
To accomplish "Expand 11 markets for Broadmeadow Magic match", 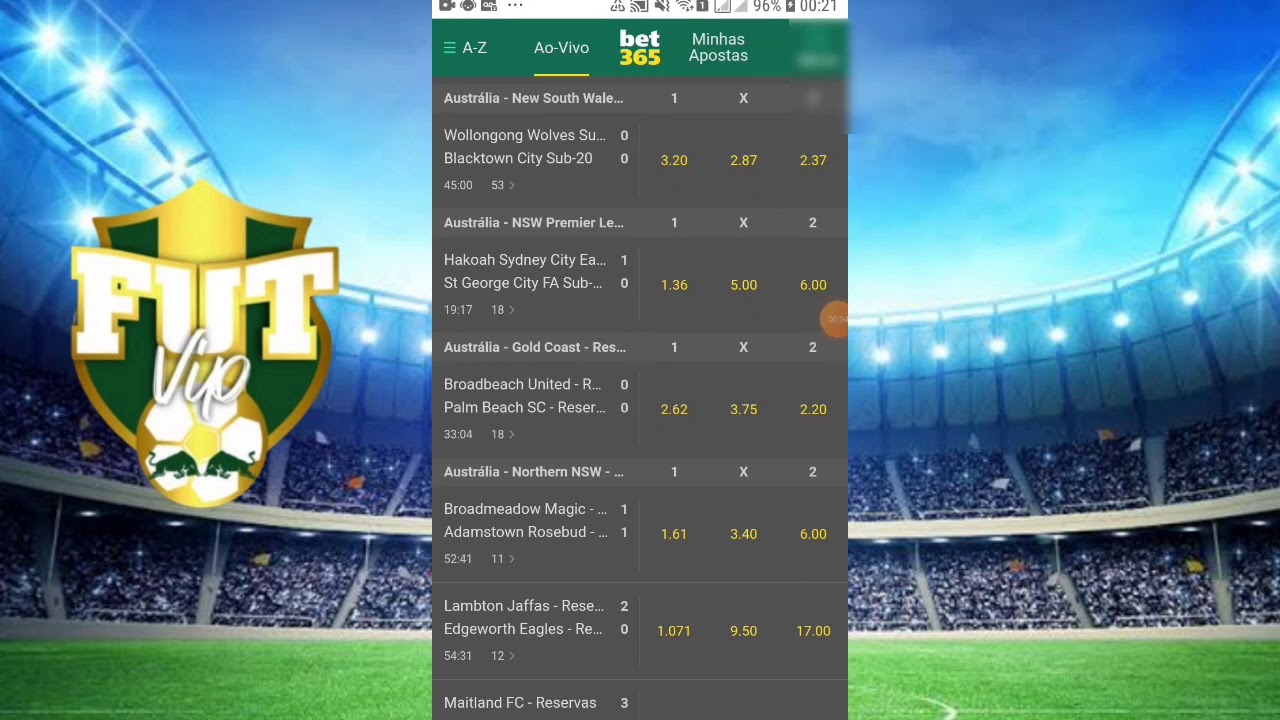I will (x=503, y=559).
